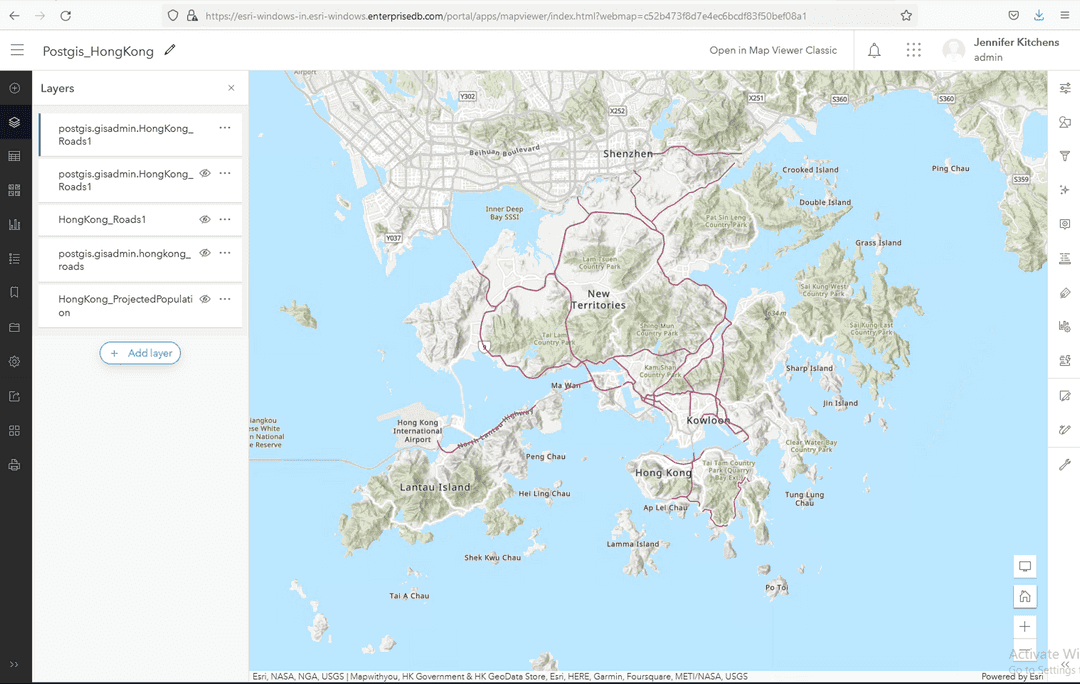Viewport: 1080px width, 684px height.
Task: Open the hamburger menu beside map title
Action: coord(17,50)
